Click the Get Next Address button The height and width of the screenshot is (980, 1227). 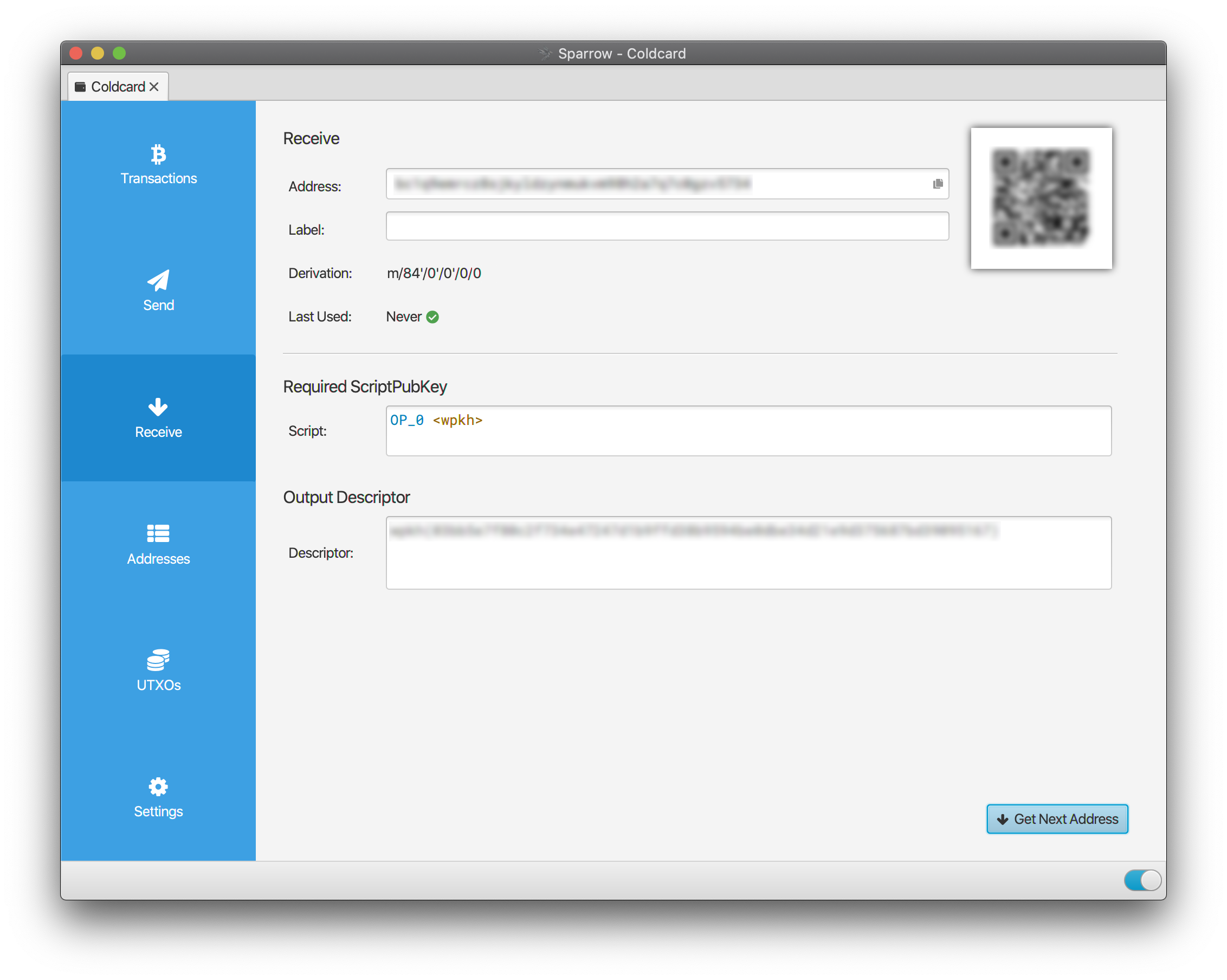coord(1057,819)
